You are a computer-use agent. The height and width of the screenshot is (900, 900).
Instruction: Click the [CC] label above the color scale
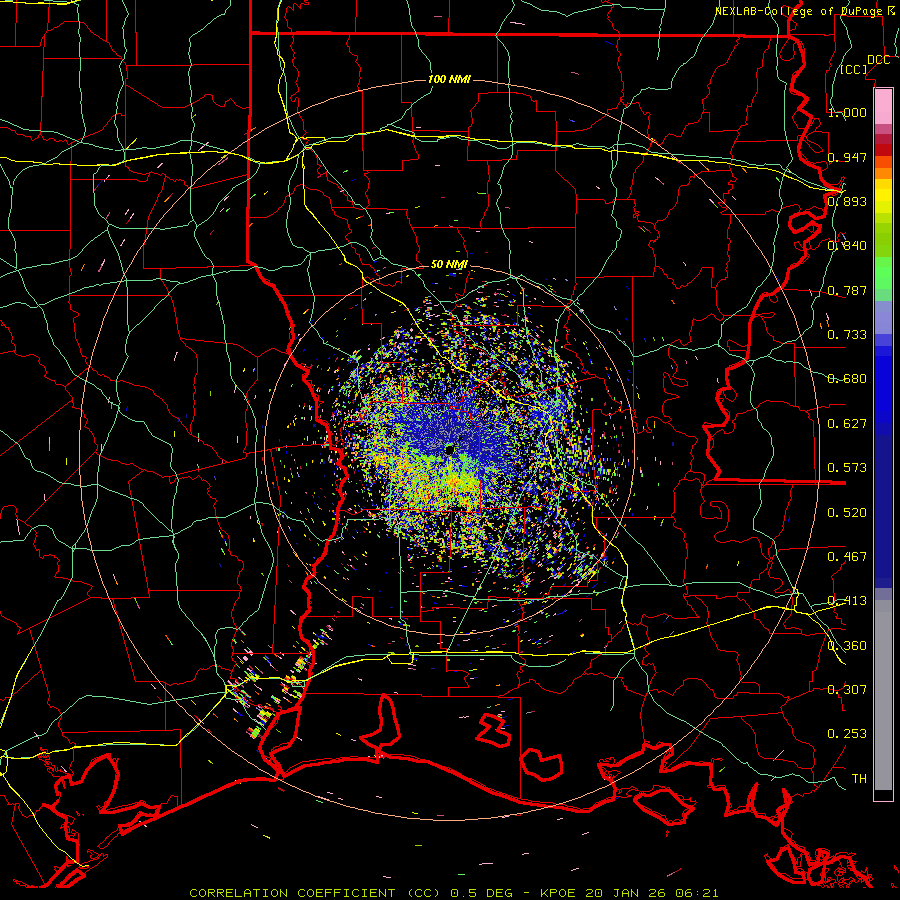pos(854,69)
